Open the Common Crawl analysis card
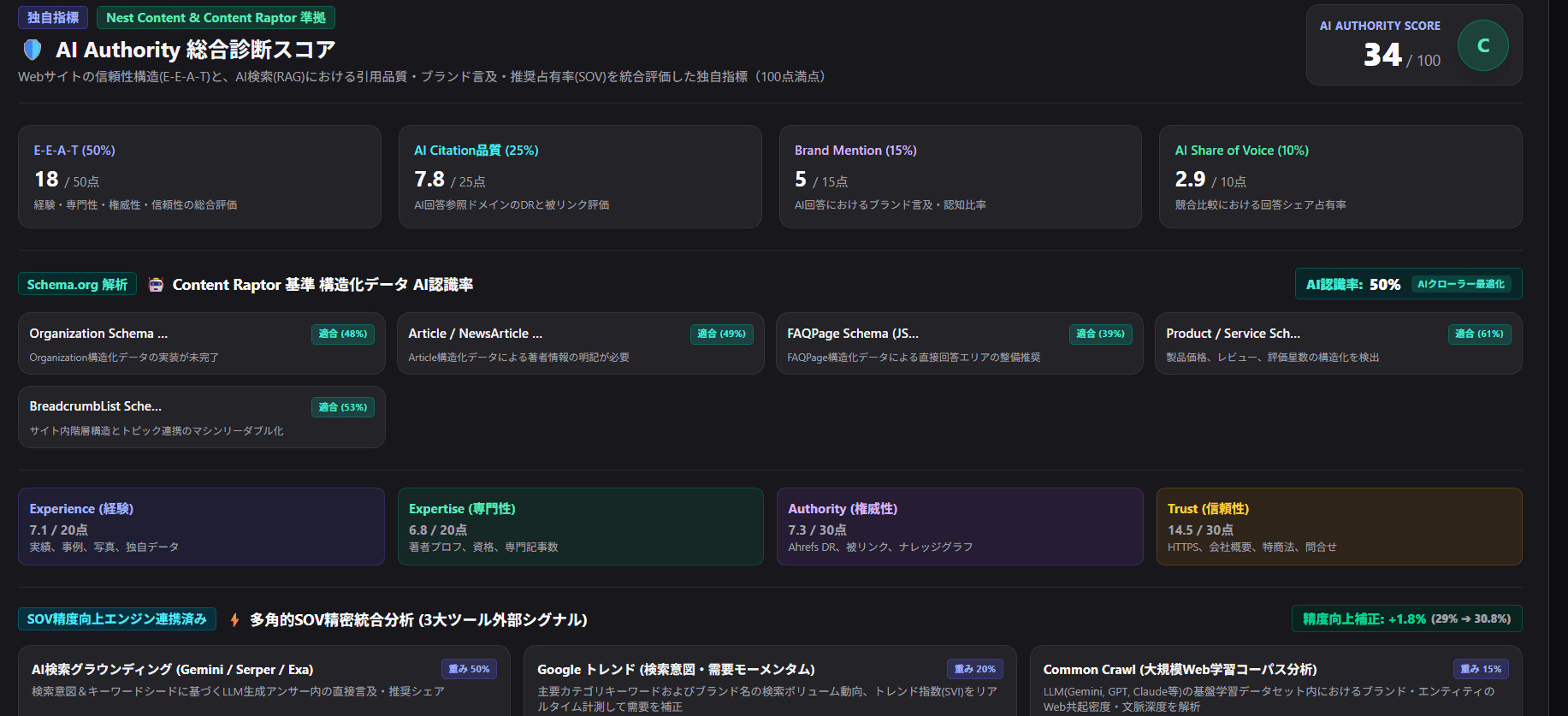 [x=1276, y=681]
